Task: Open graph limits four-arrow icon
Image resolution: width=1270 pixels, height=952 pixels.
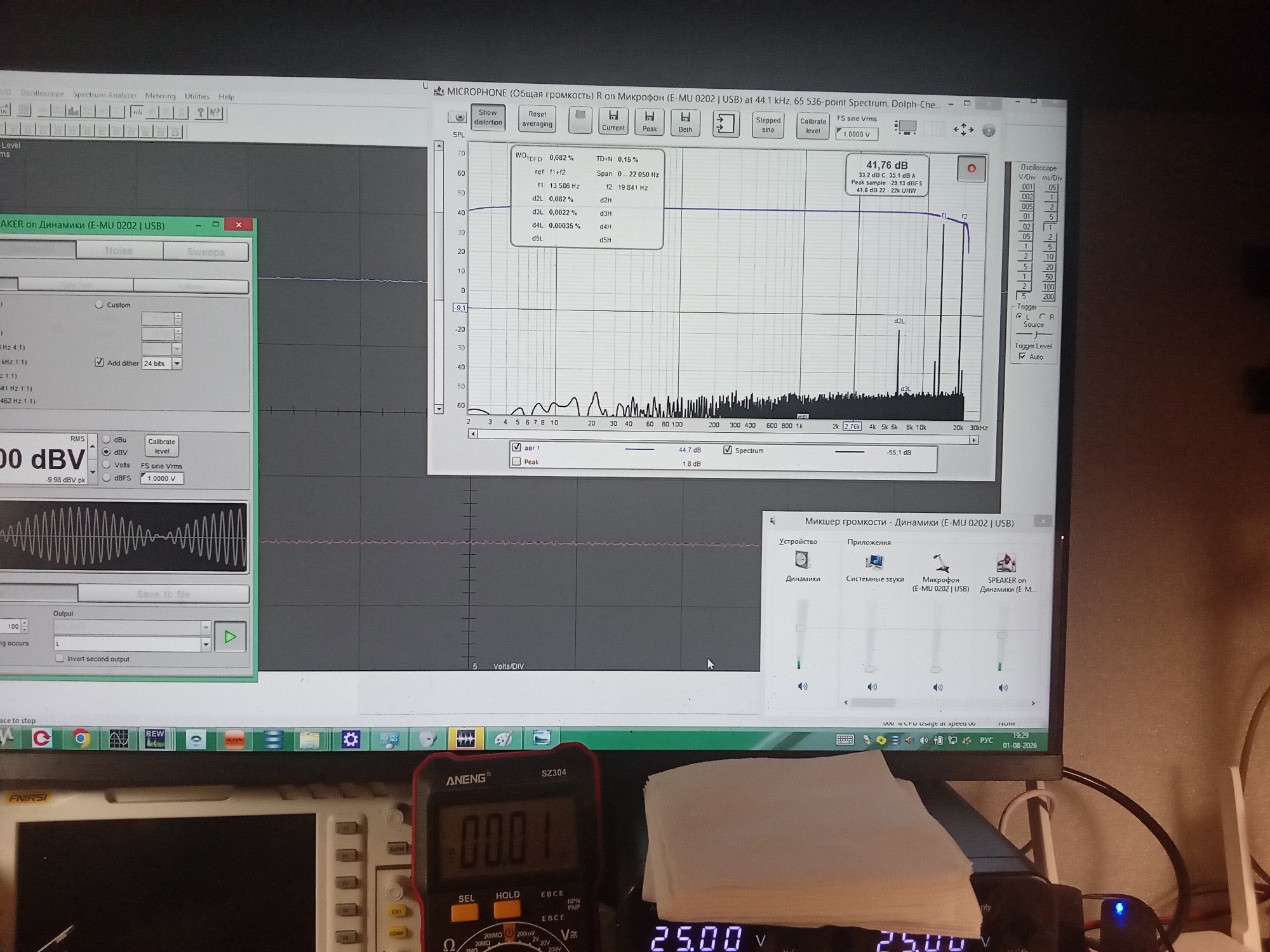Action: tap(963, 129)
